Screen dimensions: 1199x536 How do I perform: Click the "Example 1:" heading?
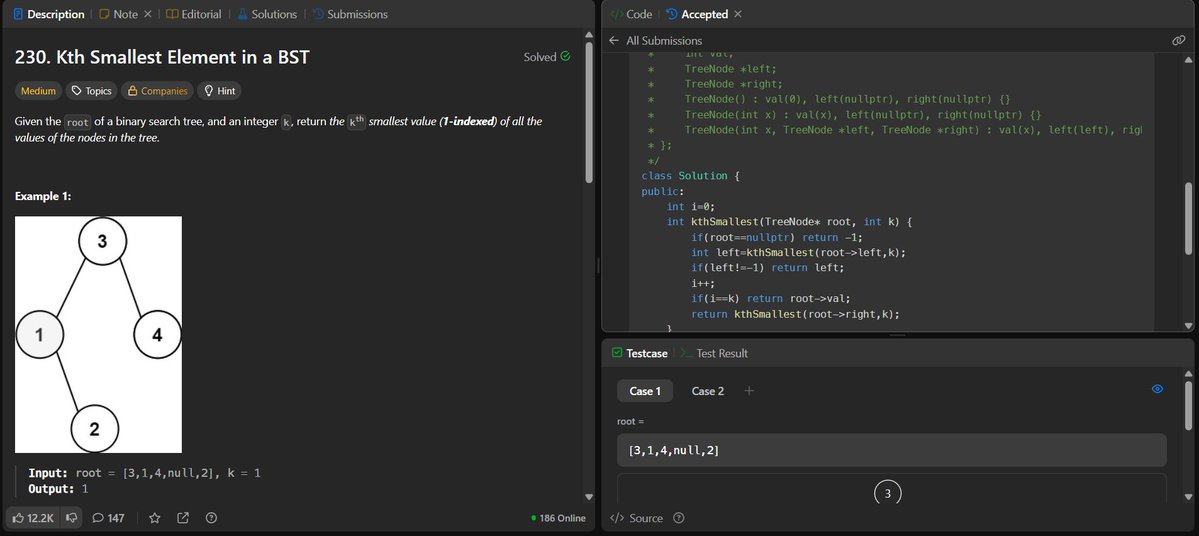[43, 197]
